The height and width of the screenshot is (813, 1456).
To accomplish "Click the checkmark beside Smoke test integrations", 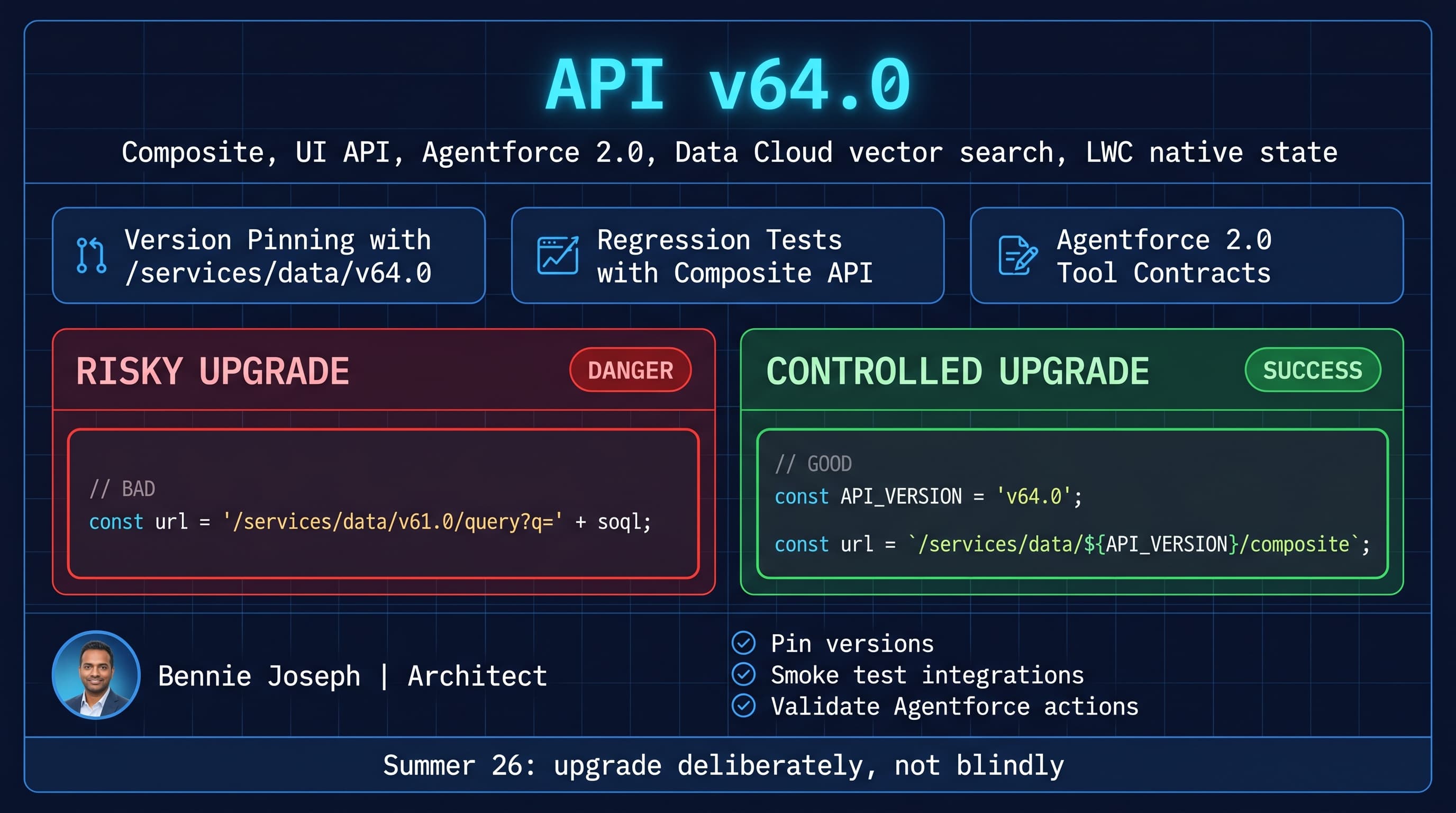I will (x=743, y=674).
